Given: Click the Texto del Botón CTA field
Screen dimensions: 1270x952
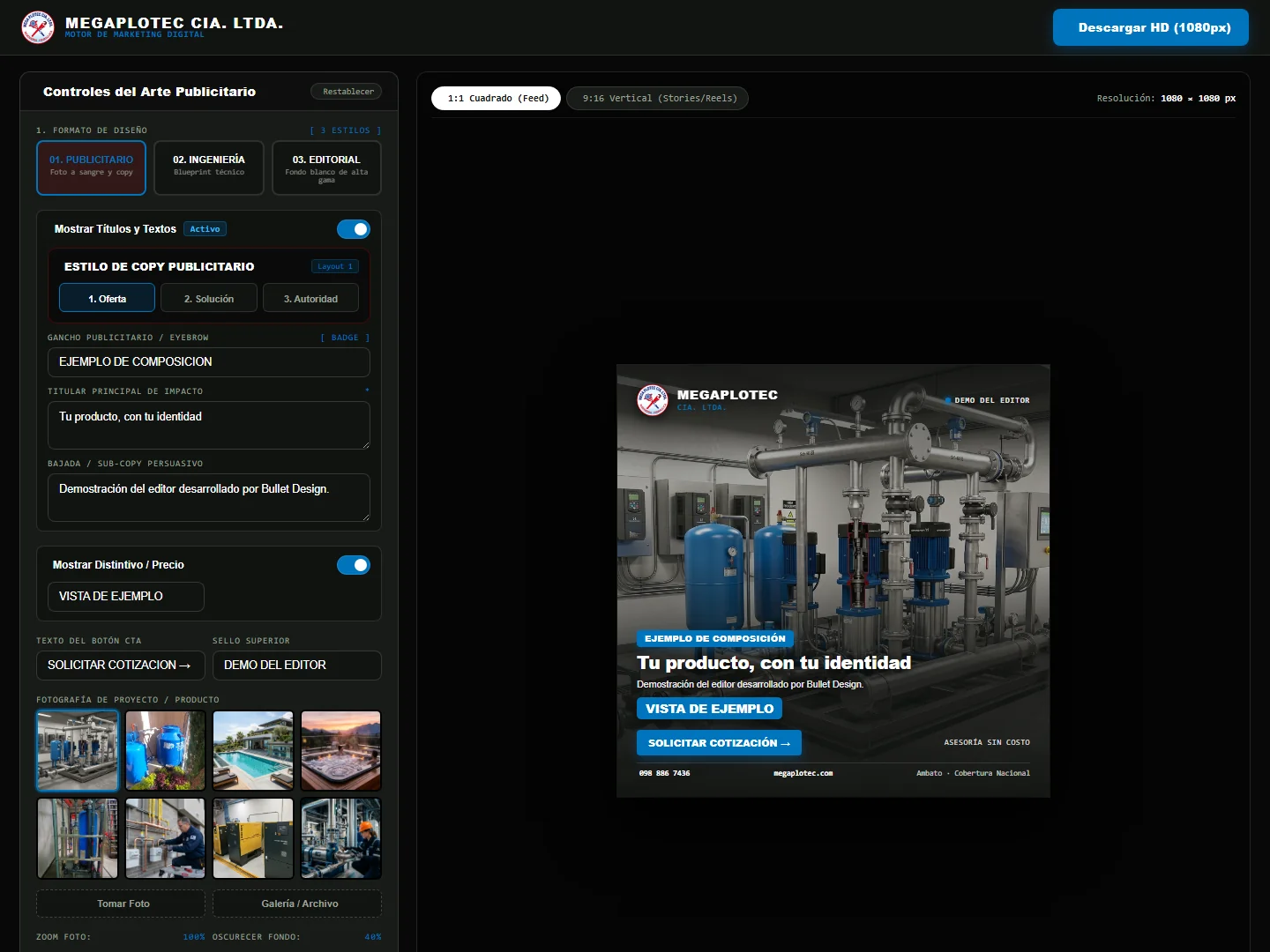Looking at the screenshot, I should coord(121,666).
